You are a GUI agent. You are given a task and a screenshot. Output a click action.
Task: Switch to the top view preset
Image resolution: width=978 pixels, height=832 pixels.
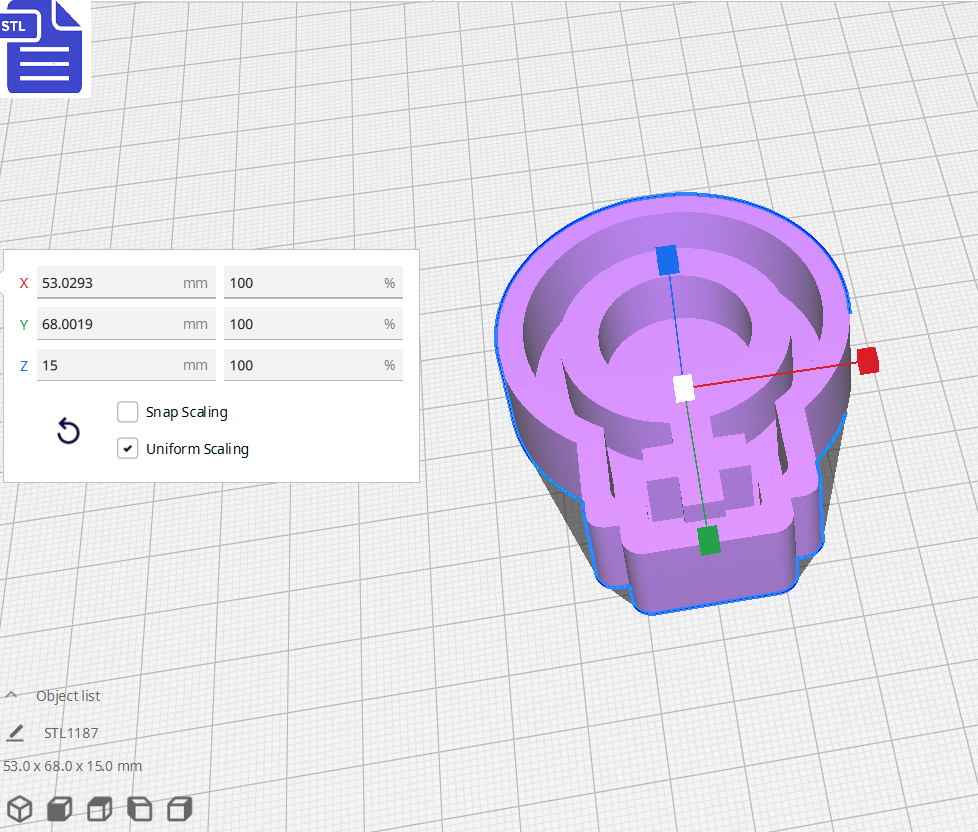tap(99, 808)
